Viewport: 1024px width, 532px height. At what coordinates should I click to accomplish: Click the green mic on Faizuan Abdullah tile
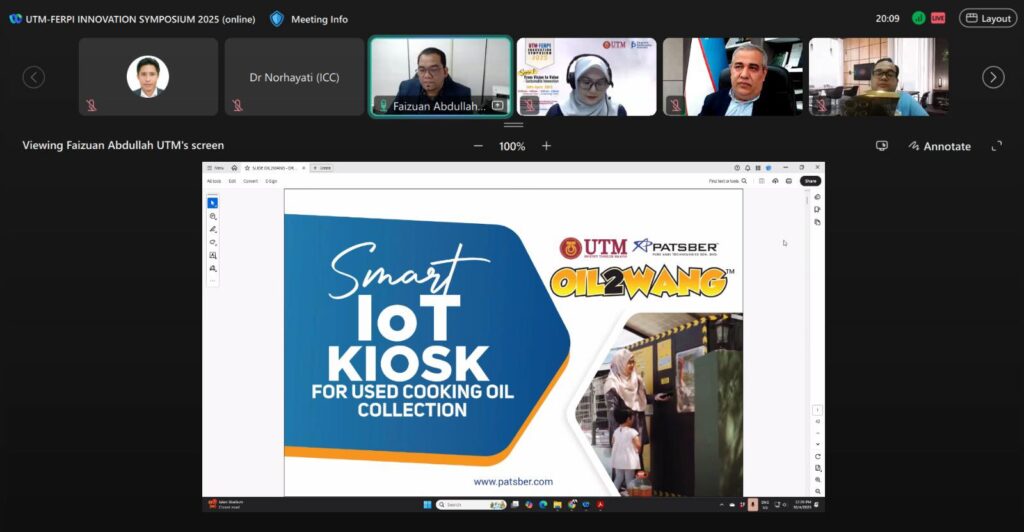click(383, 105)
